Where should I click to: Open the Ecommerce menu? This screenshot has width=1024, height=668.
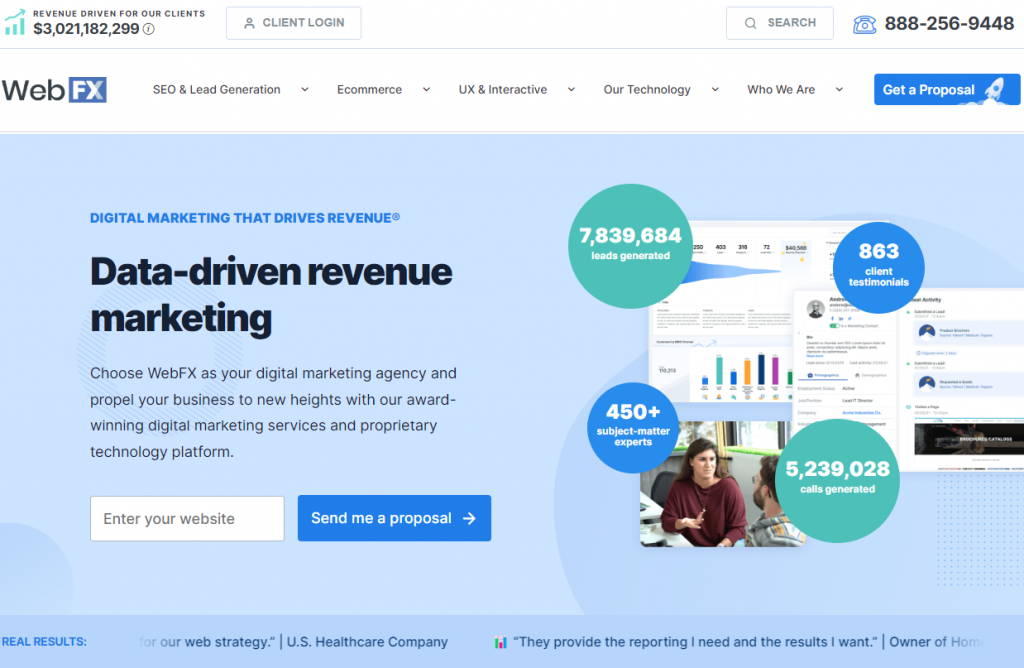point(370,89)
